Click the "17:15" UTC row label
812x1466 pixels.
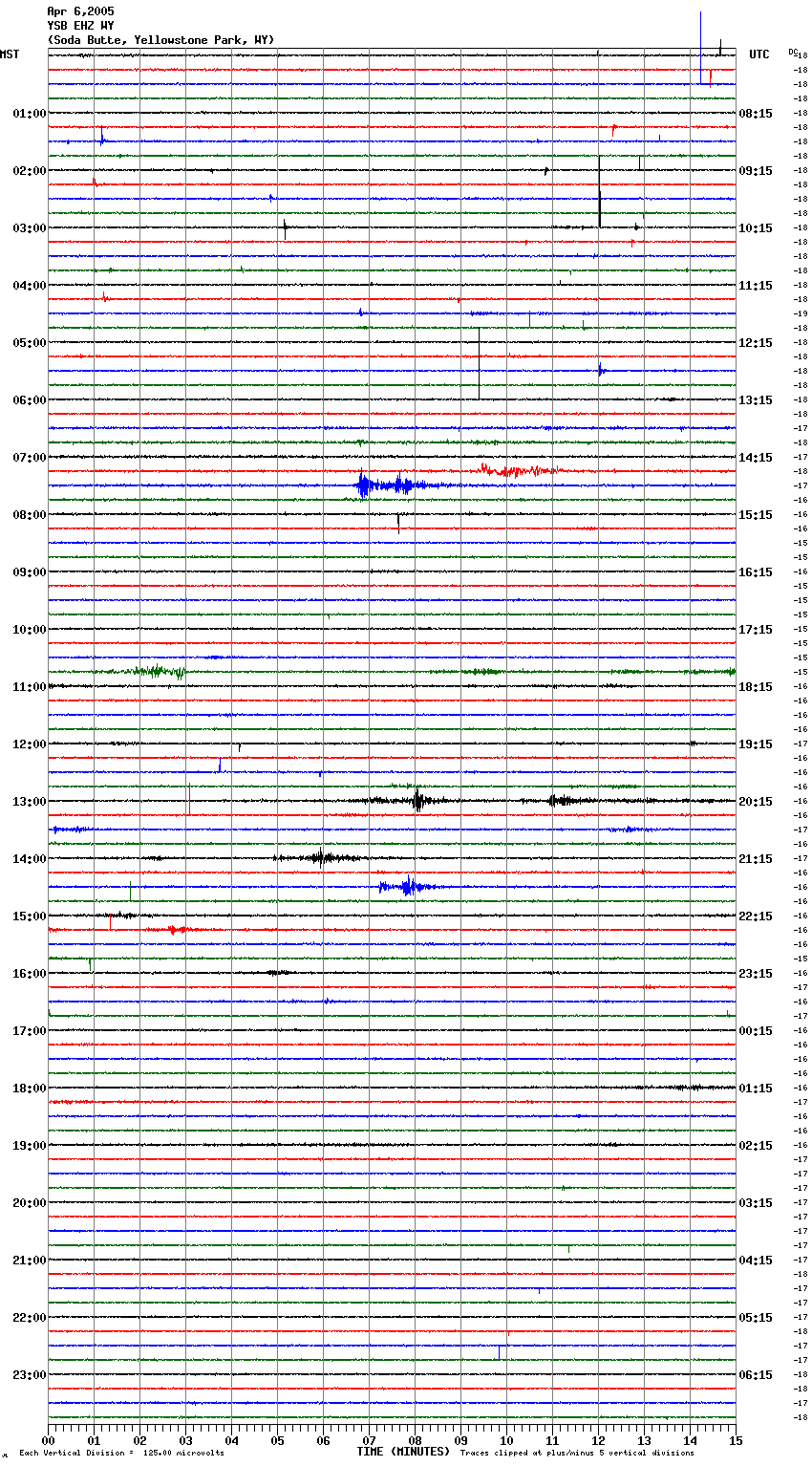click(756, 630)
